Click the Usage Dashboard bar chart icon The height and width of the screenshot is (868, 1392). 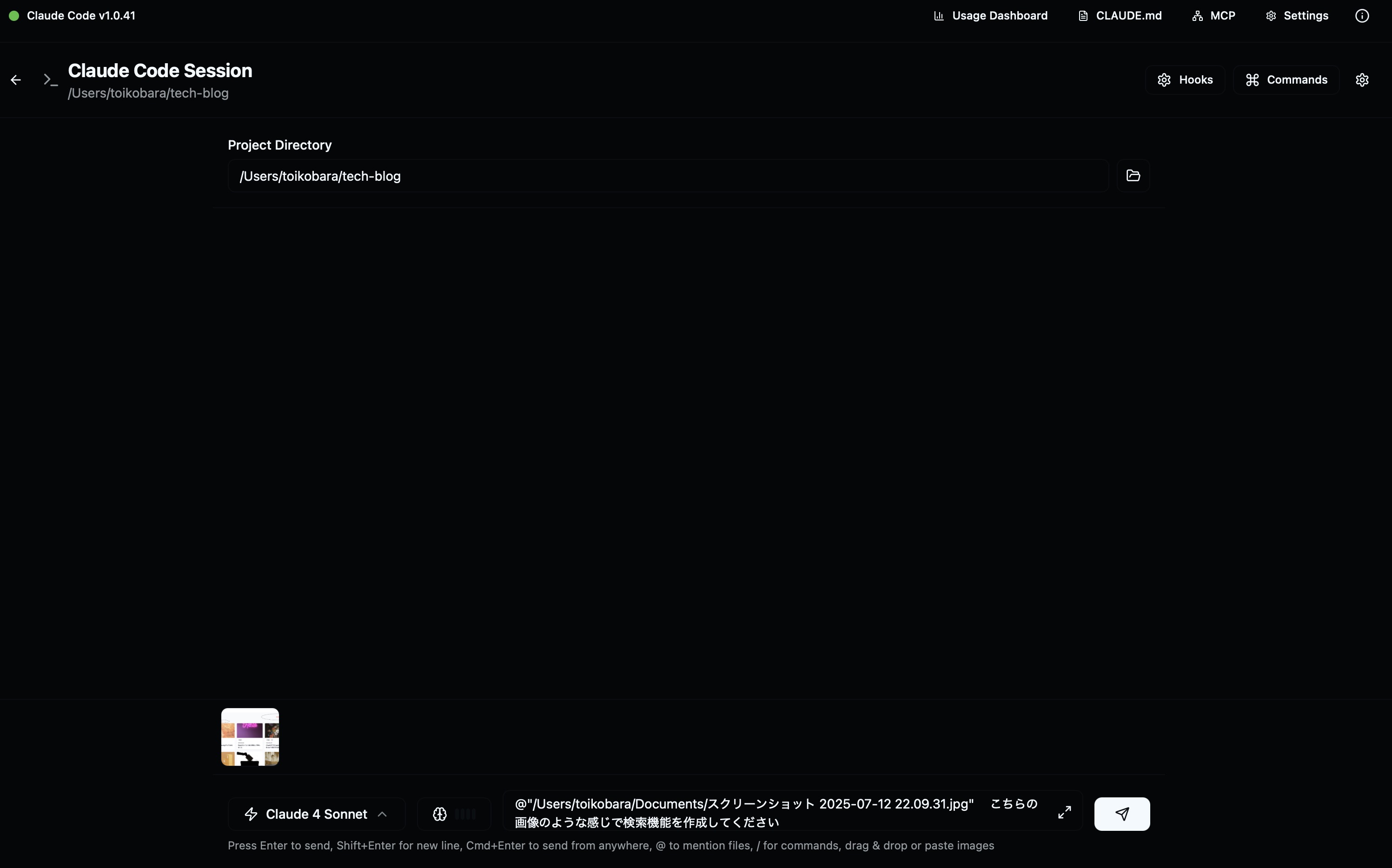tap(938, 15)
